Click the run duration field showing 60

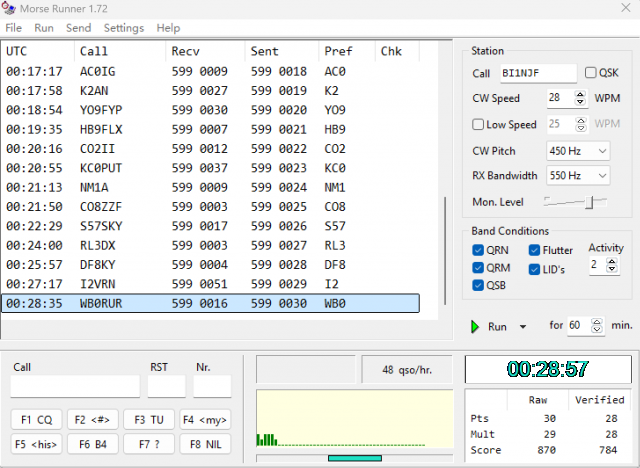pyautogui.click(x=579, y=325)
